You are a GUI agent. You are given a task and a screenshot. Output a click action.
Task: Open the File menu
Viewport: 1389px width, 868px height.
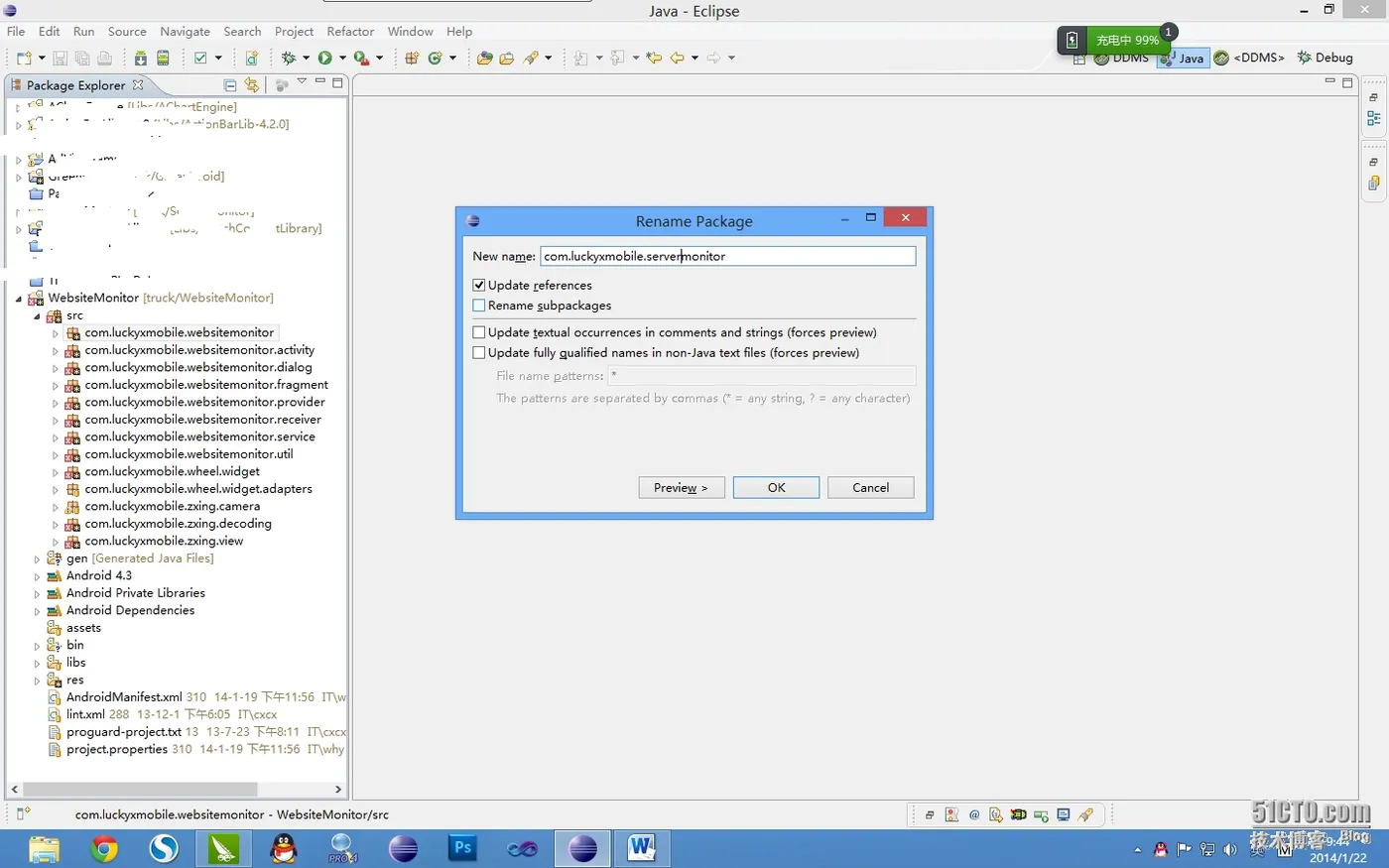16,32
